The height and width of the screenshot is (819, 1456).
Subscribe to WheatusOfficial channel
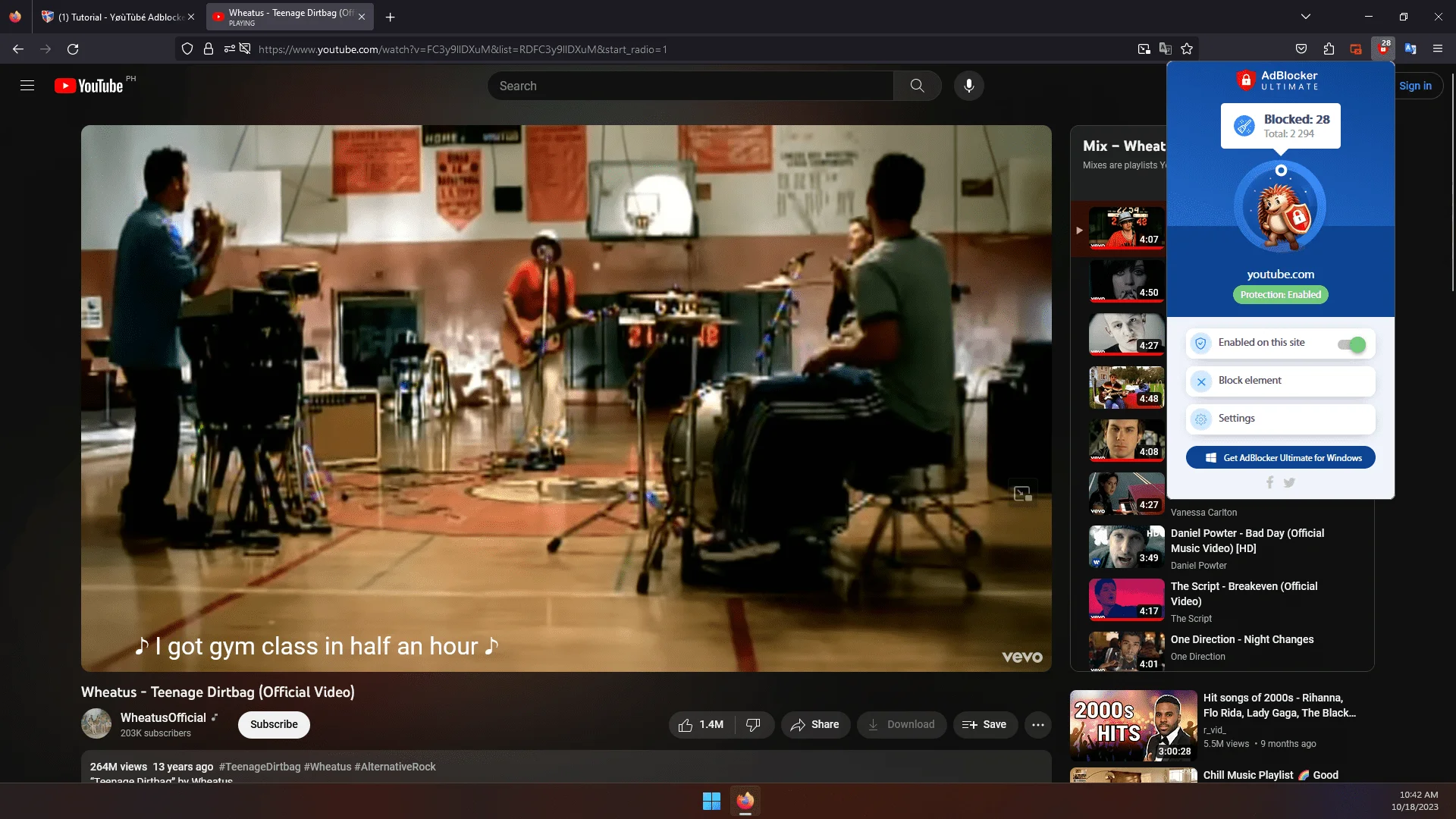[x=274, y=725]
